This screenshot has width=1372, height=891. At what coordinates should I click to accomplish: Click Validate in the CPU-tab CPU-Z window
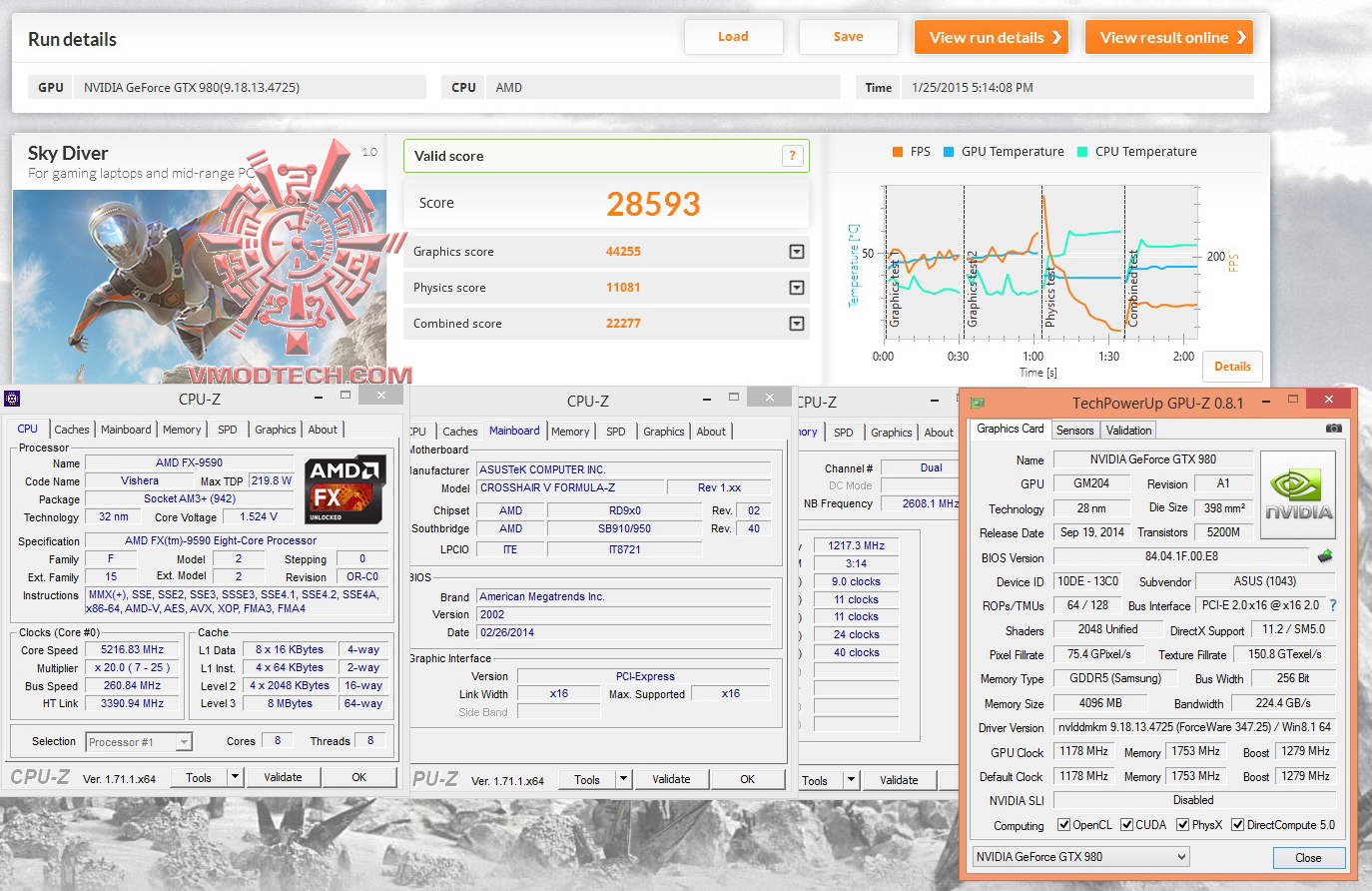pyautogui.click(x=283, y=777)
